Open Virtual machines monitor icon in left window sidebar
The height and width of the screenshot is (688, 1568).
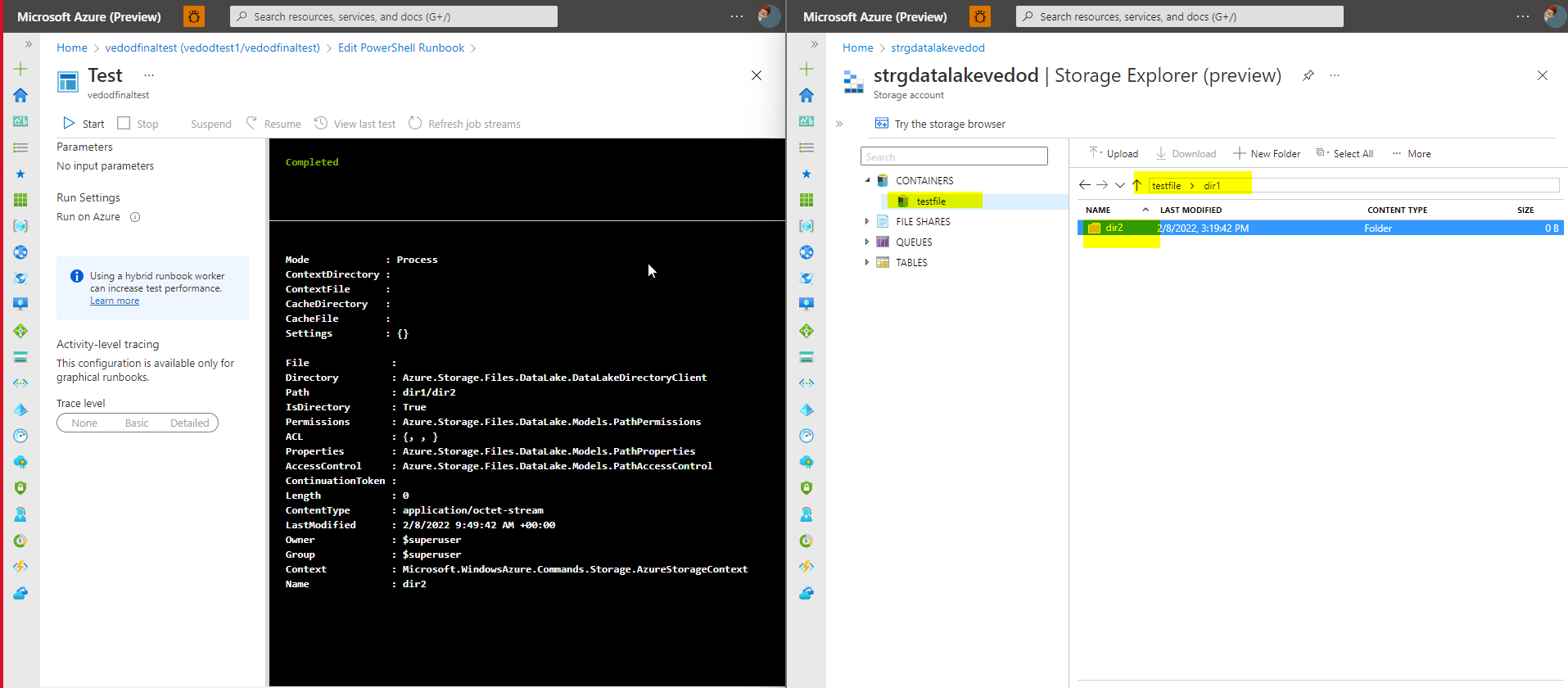[20, 305]
